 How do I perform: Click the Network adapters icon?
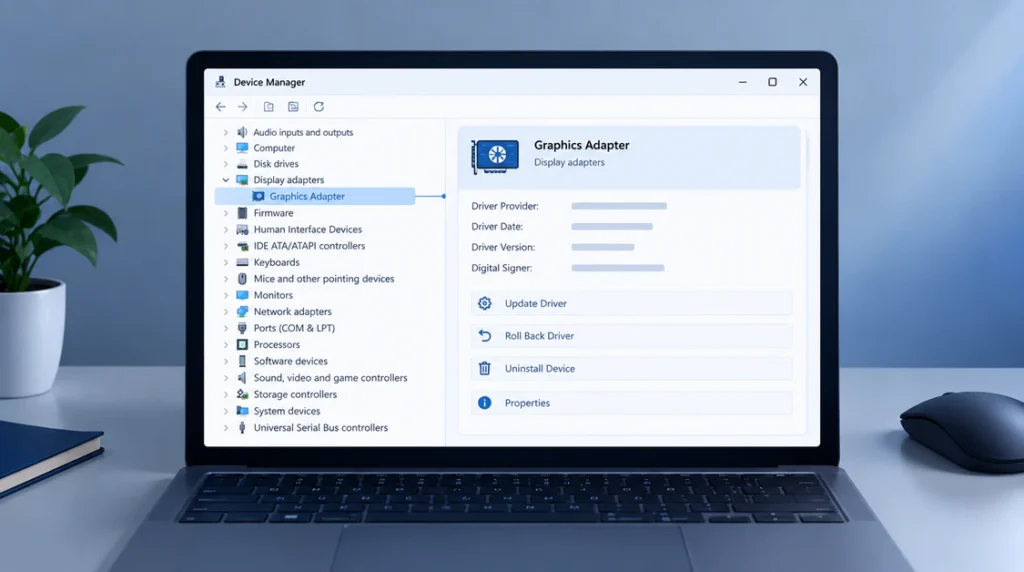click(x=242, y=311)
